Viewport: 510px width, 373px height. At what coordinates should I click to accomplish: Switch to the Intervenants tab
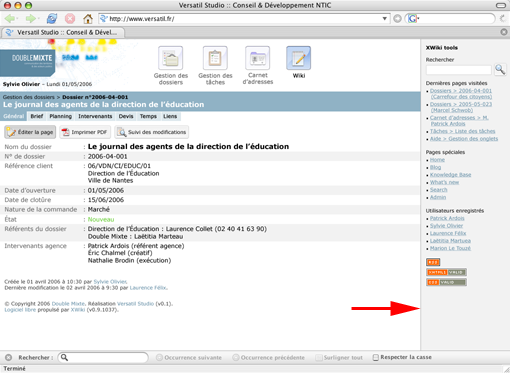95,116
